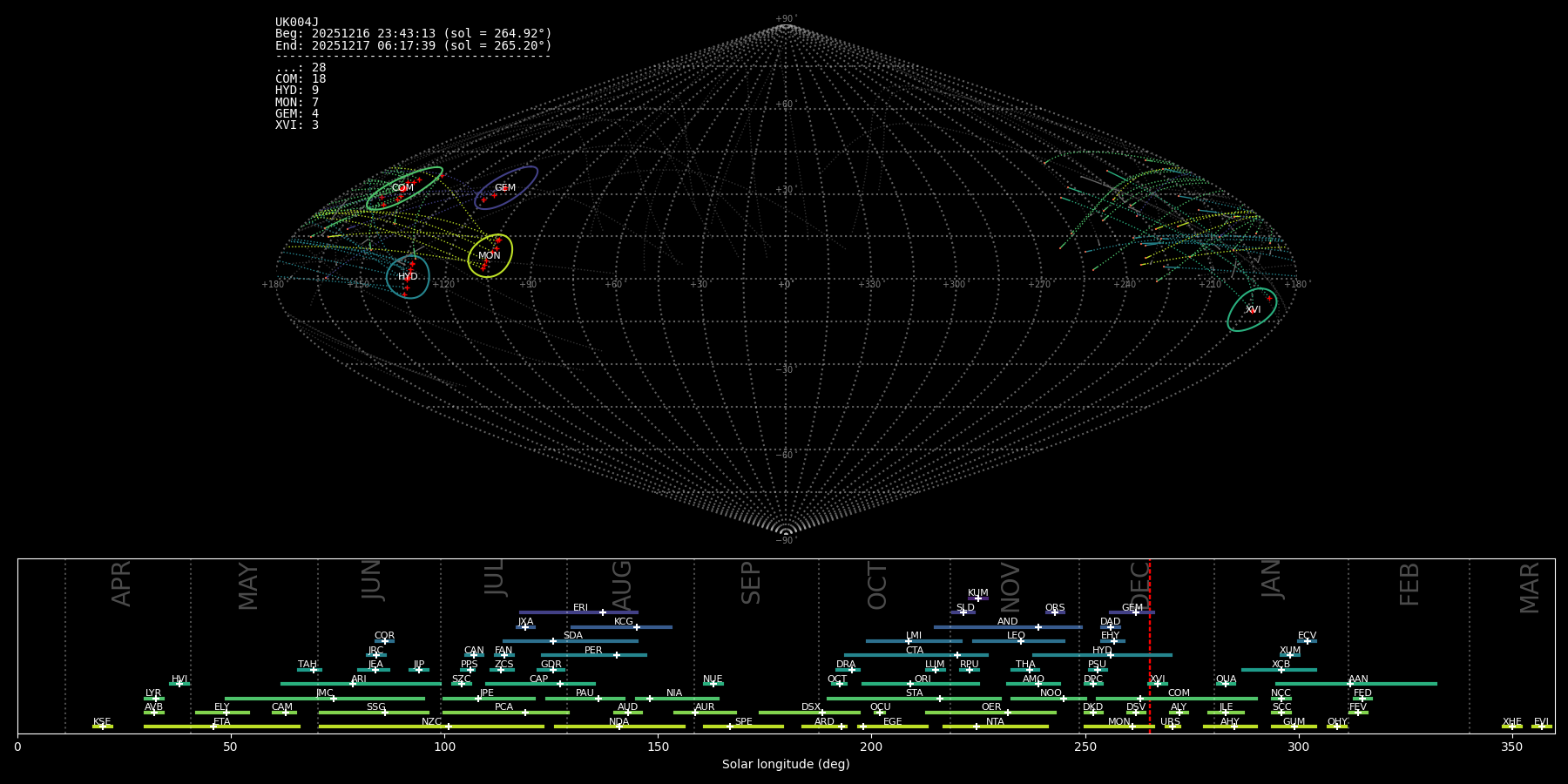The width and height of the screenshot is (1568, 784).
Task: Click the EVI shower label in timeline
Action: click(x=1541, y=722)
